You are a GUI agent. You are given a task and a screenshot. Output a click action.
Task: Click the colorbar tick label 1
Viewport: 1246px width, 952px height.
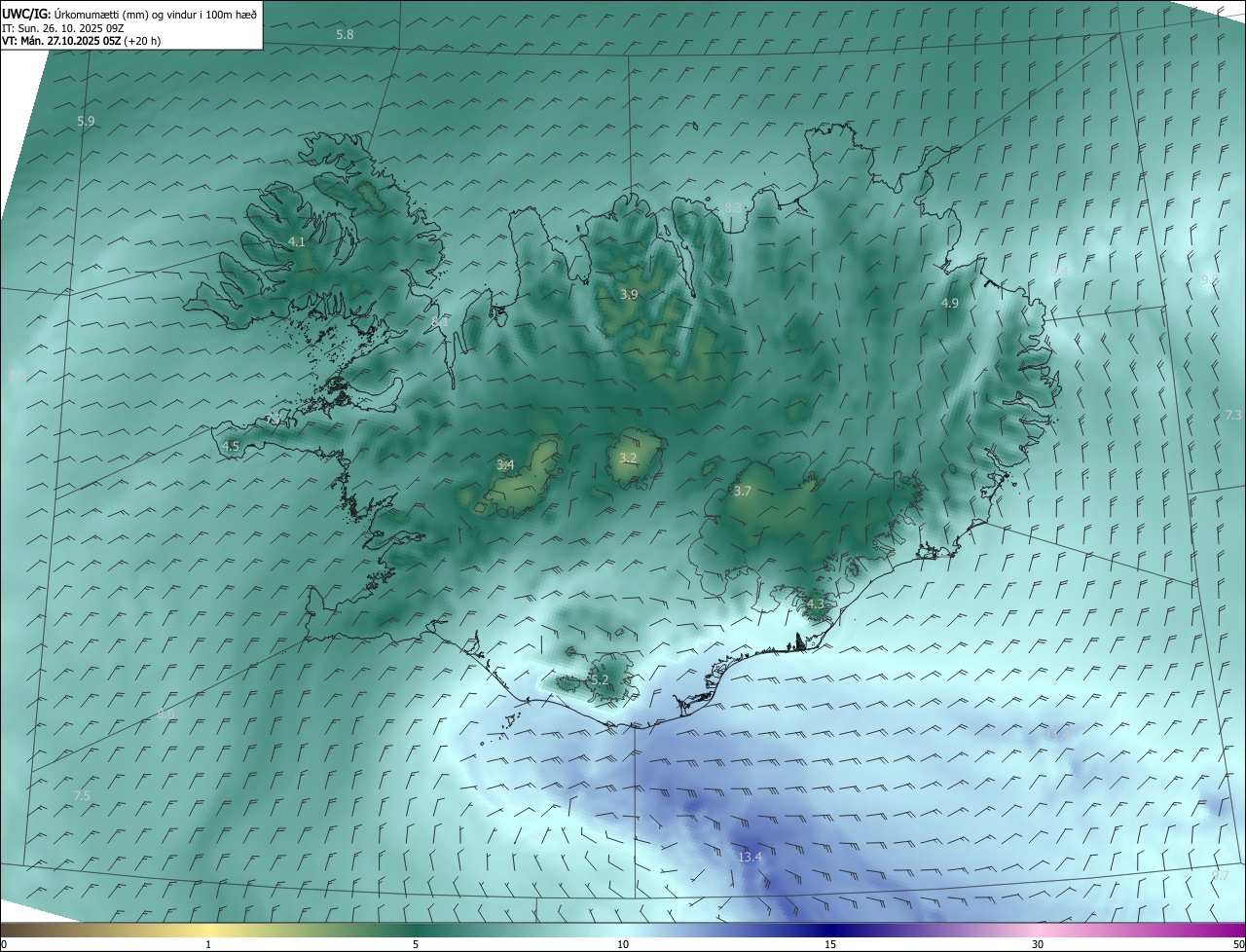click(208, 944)
